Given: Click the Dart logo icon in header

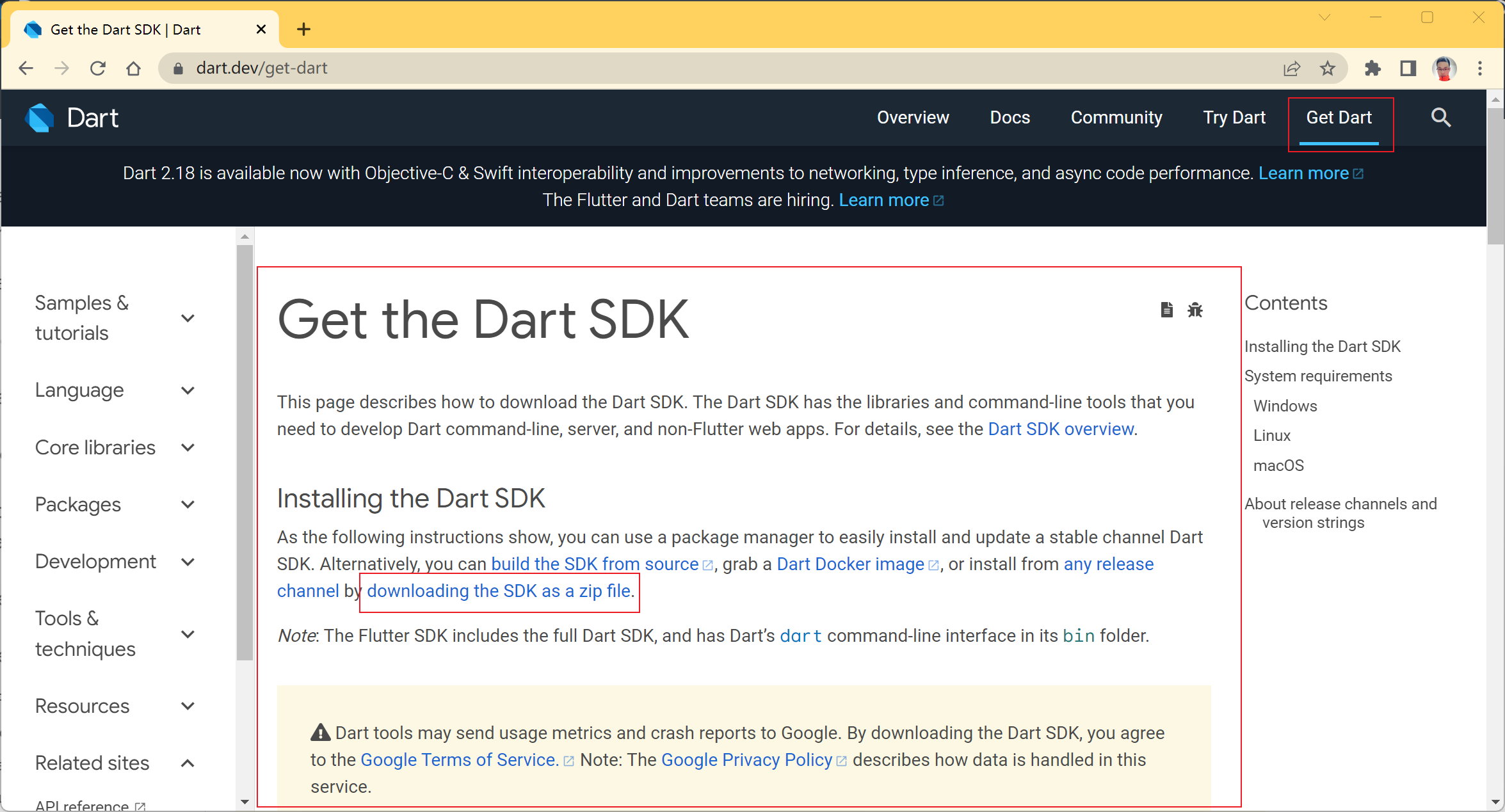Looking at the screenshot, I should point(40,118).
